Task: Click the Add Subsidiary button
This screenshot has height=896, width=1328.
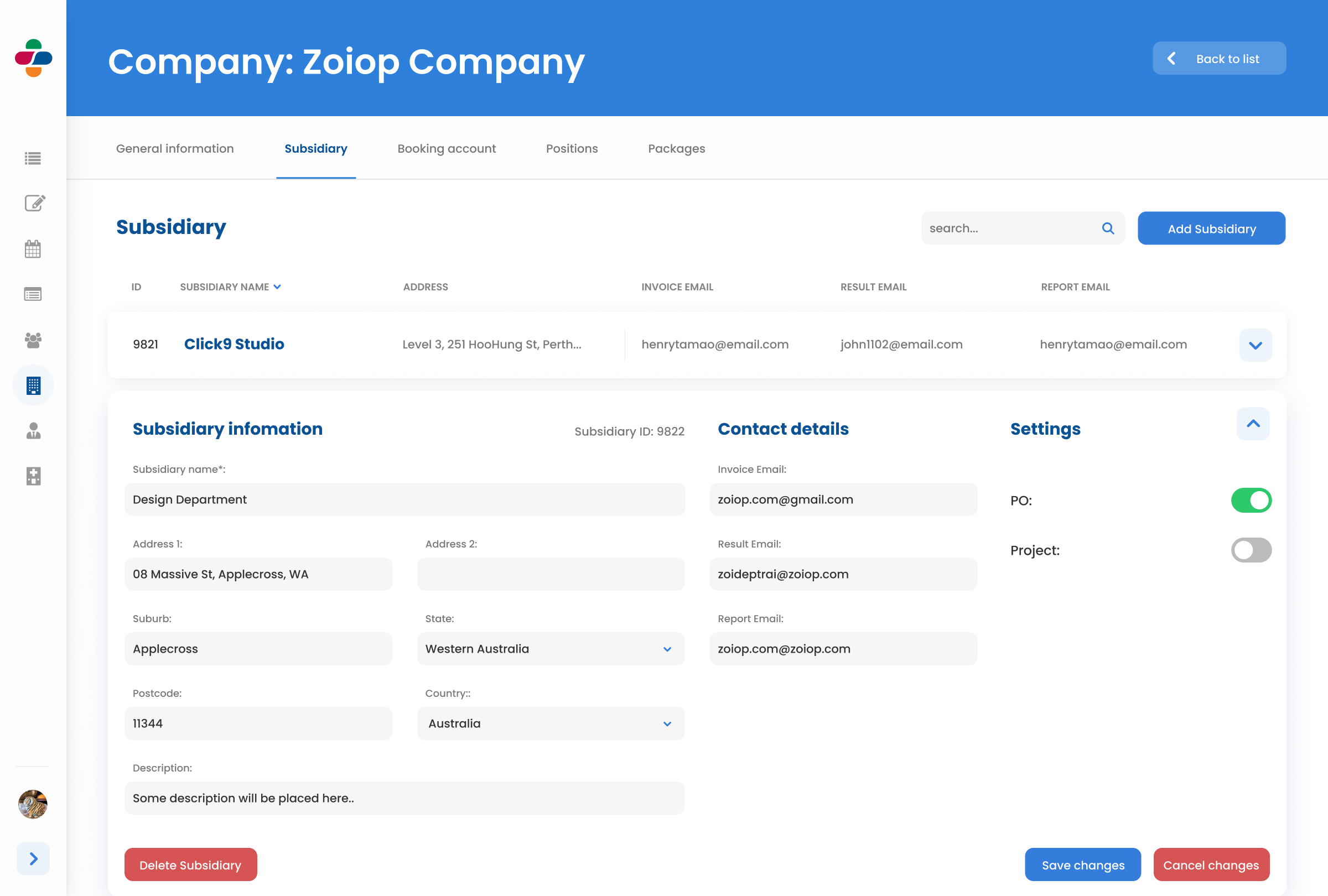Action: (1211, 228)
